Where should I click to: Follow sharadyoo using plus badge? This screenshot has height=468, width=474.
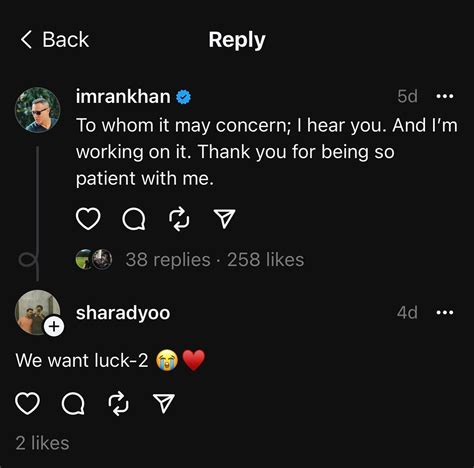(x=54, y=326)
